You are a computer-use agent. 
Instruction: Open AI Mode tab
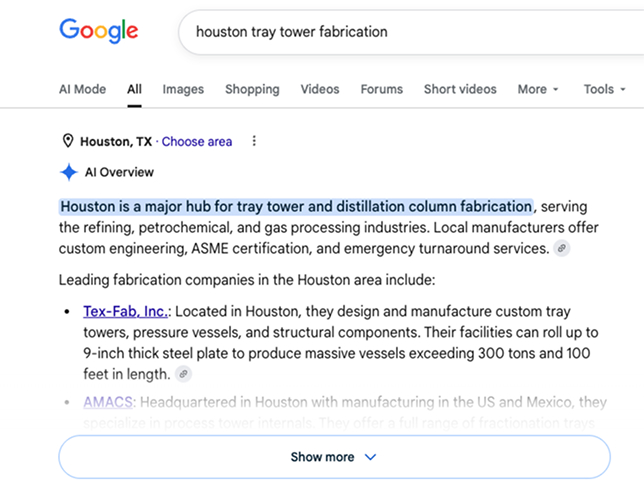pyautogui.click(x=83, y=89)
